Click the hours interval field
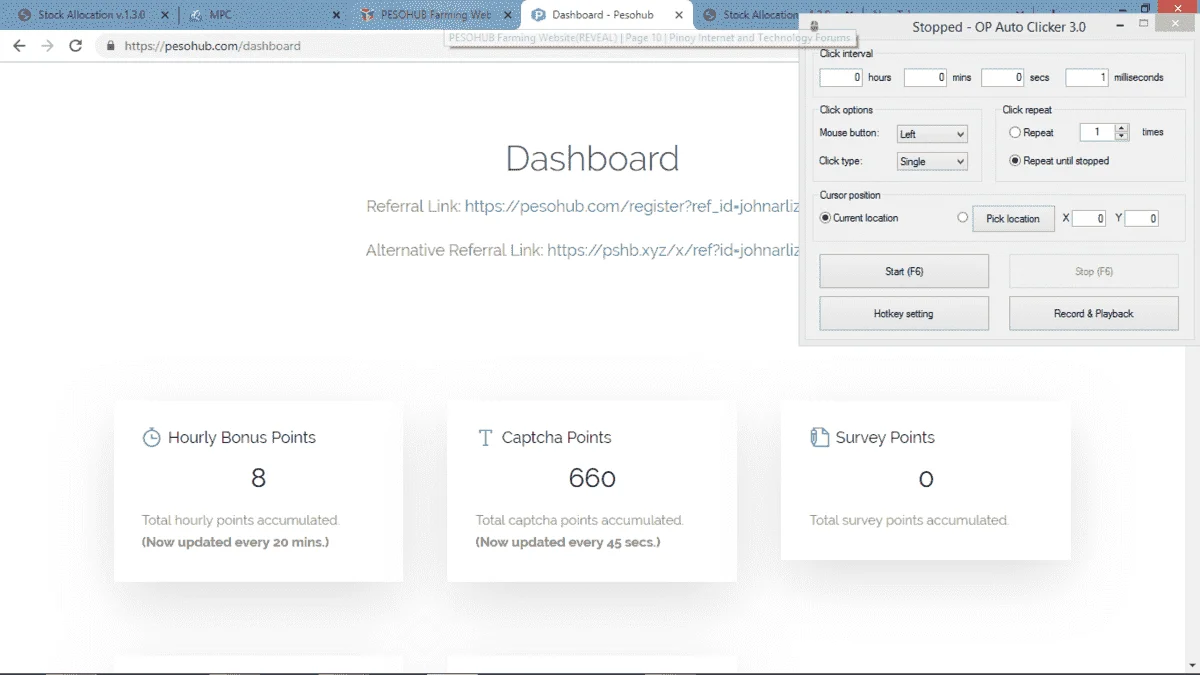This screenshot has height=675, width=1200. point(841,77)
